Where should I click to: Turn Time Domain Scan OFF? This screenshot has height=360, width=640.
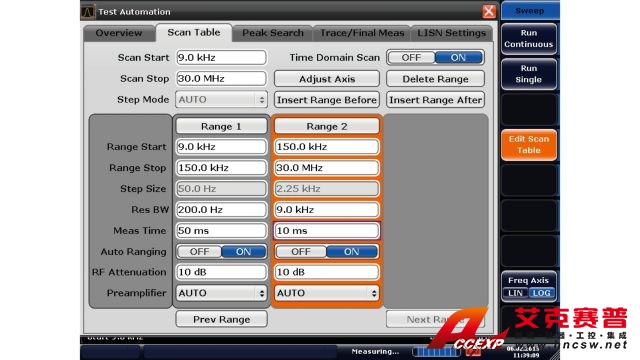(411, 58)
